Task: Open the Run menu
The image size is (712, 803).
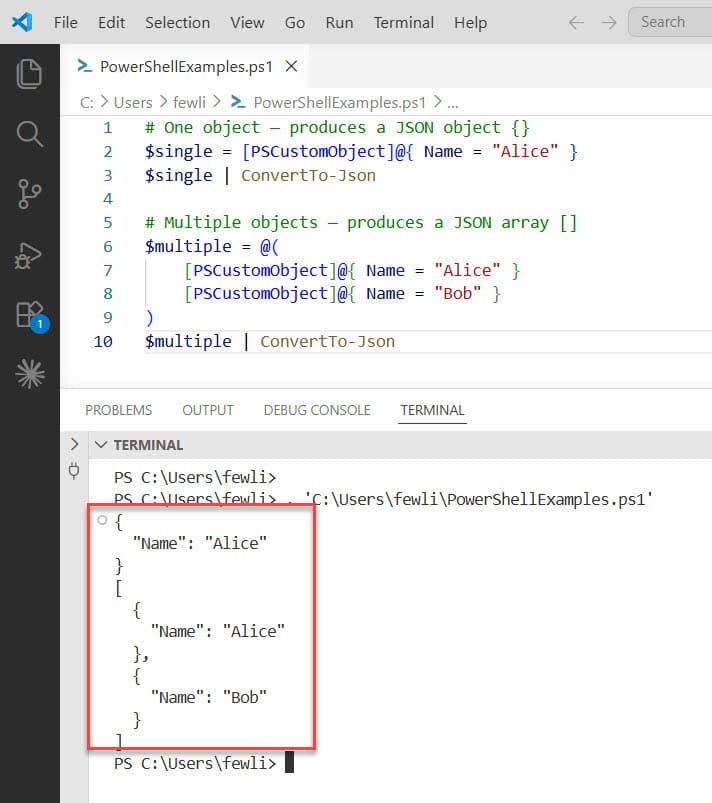Action: [x=339, y=23]
